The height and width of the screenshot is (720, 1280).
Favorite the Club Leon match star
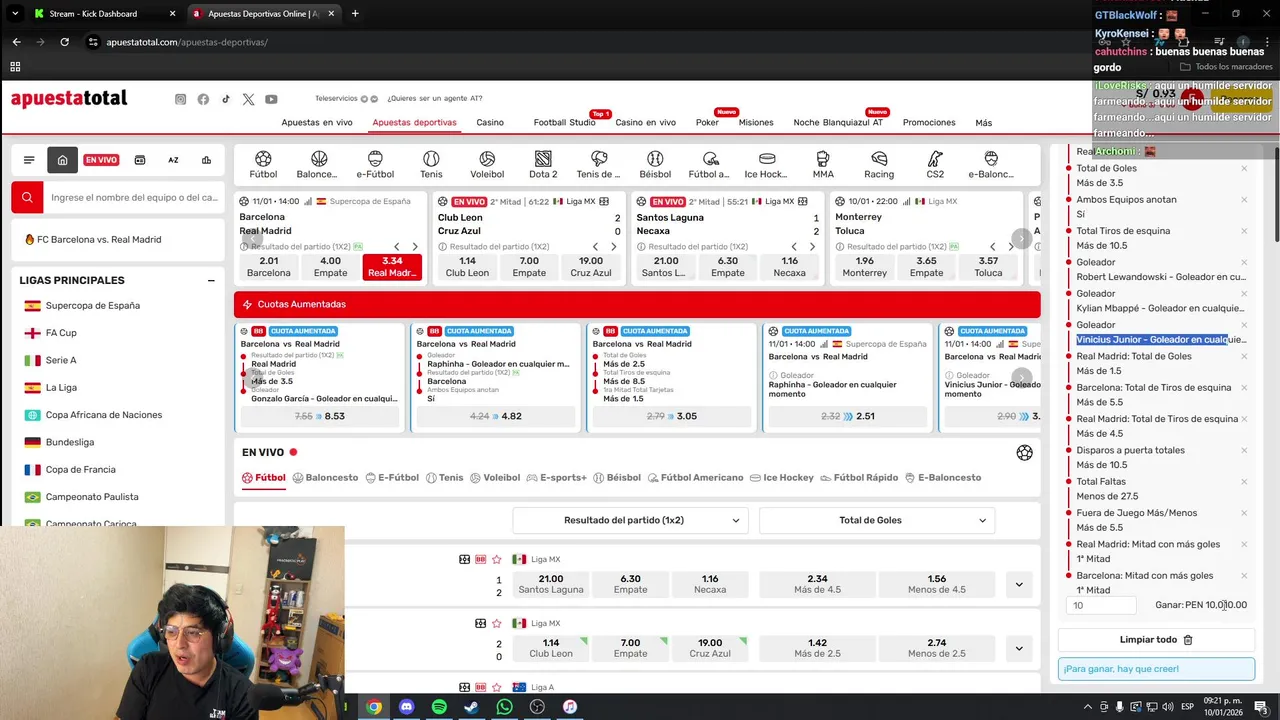496,623
